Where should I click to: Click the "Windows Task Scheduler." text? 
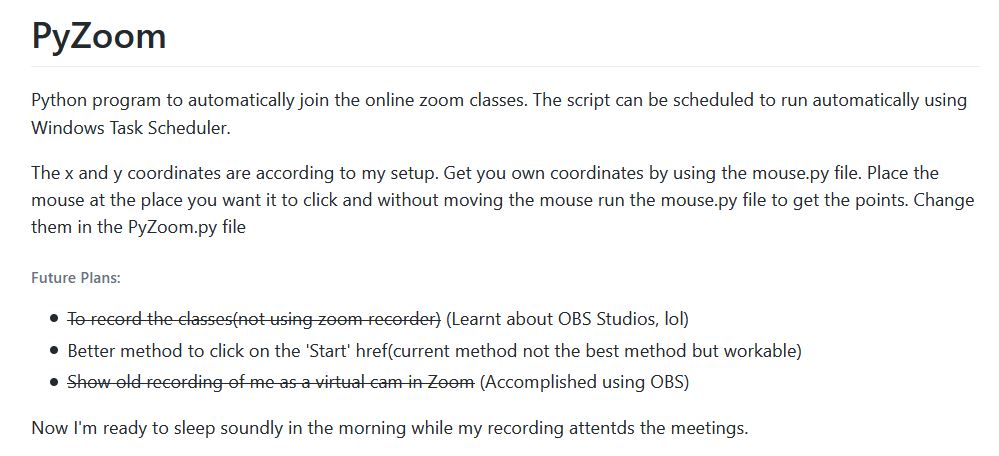(x=131, y=127)
